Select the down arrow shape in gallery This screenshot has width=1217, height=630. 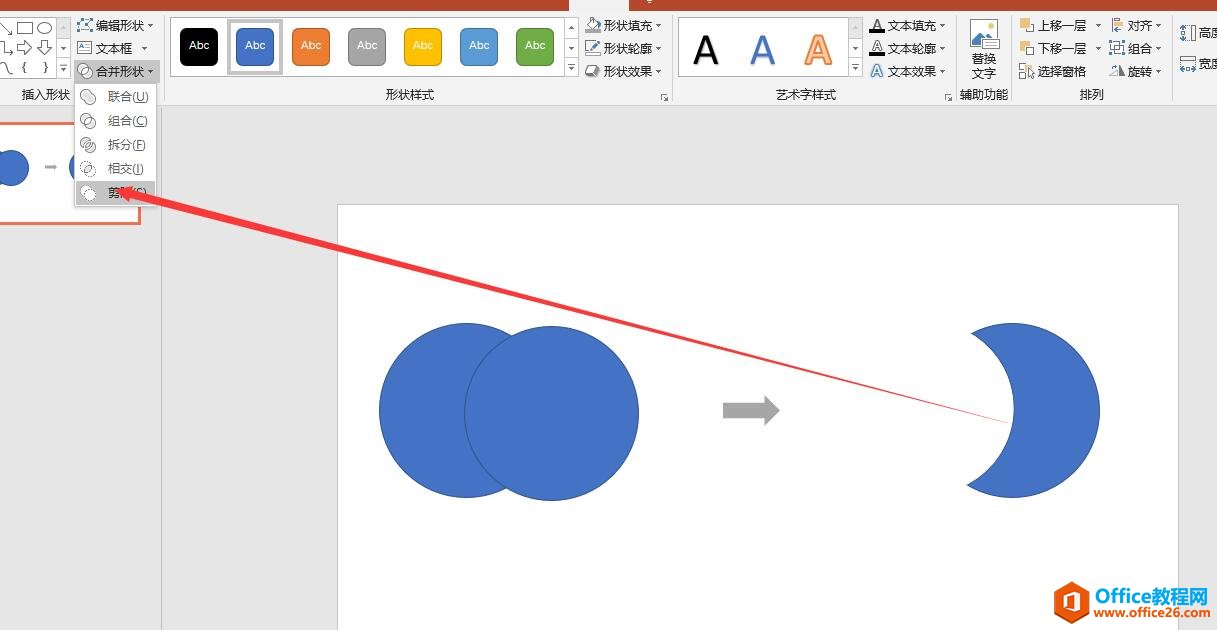click(x=44, y=47)
